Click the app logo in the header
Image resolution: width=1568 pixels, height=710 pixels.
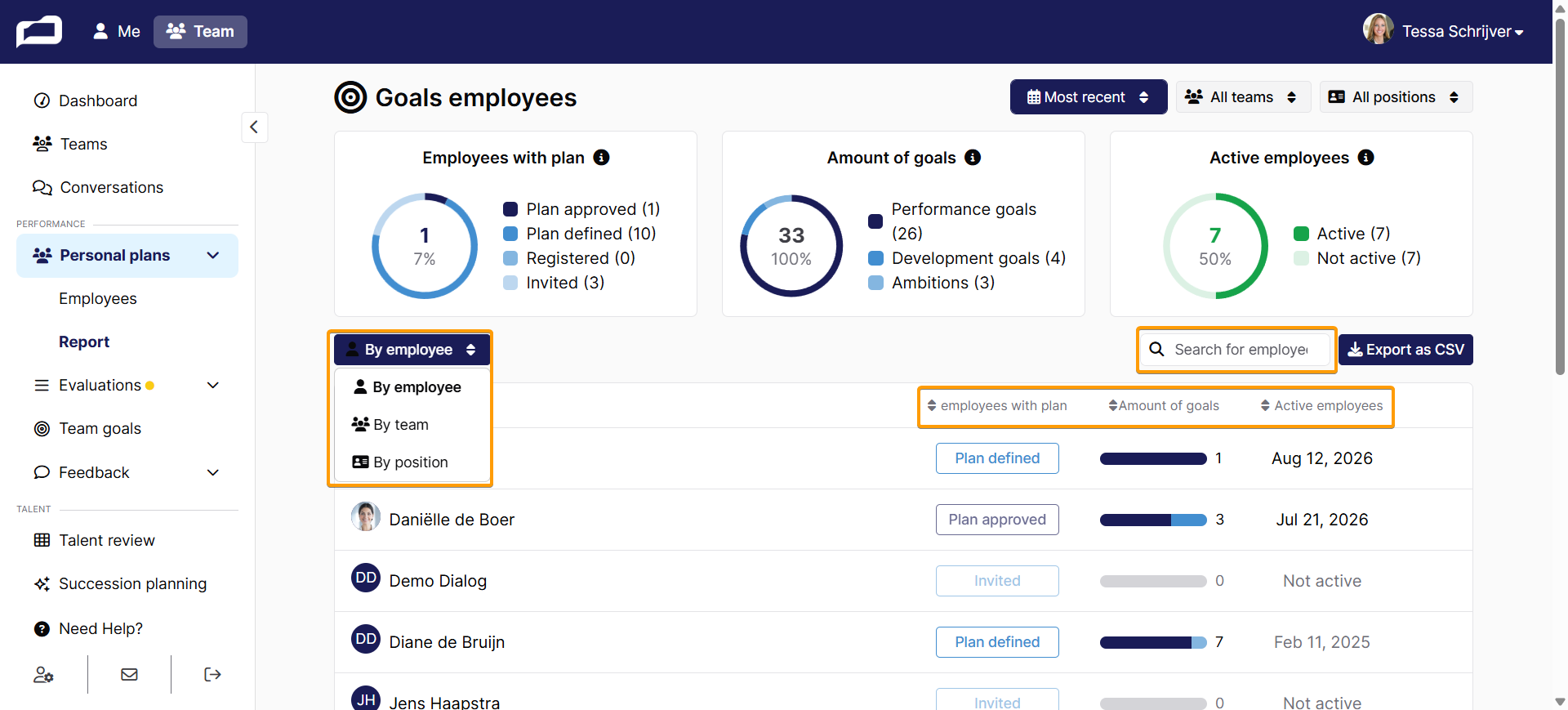39,32
